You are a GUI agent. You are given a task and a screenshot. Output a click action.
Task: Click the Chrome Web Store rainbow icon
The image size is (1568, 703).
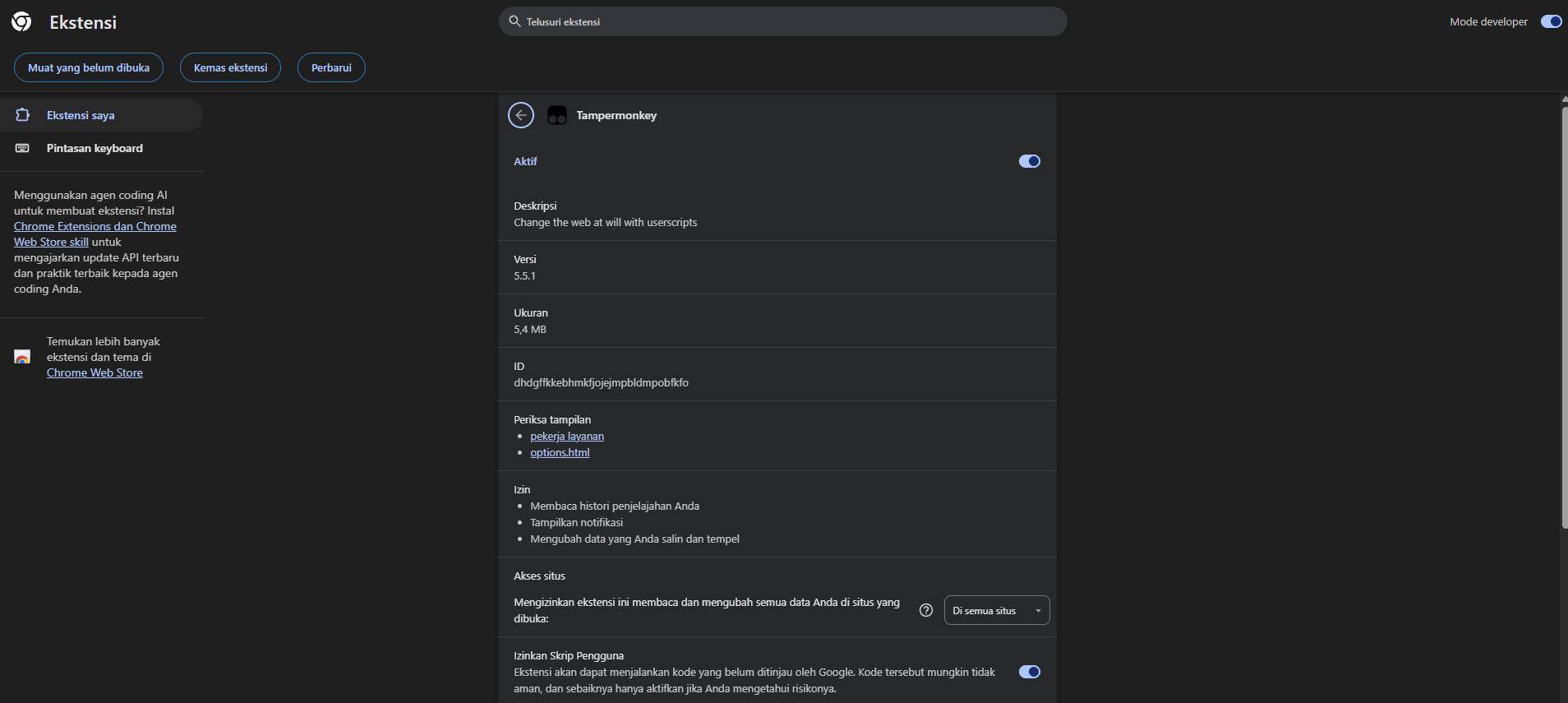(x=22, y=357)
